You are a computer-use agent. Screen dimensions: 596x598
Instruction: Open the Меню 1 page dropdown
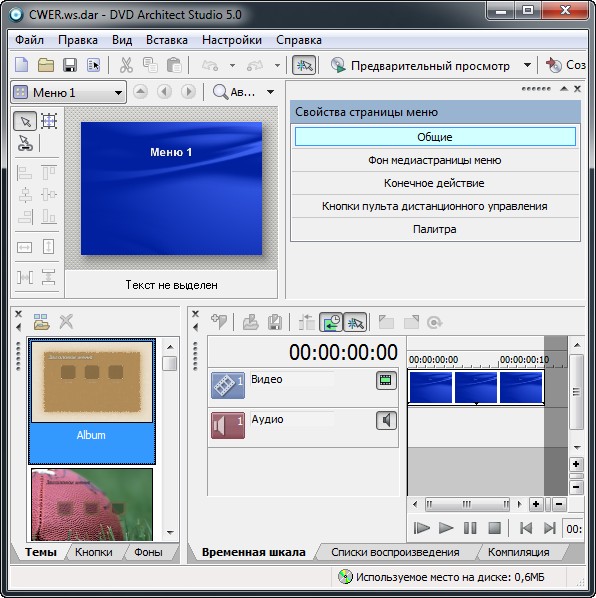click(x=69, y=92)
